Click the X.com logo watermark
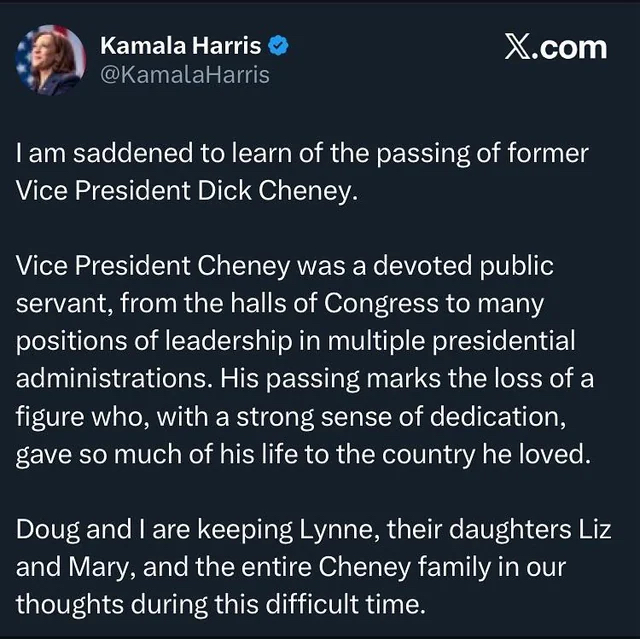 click(556, 47)
